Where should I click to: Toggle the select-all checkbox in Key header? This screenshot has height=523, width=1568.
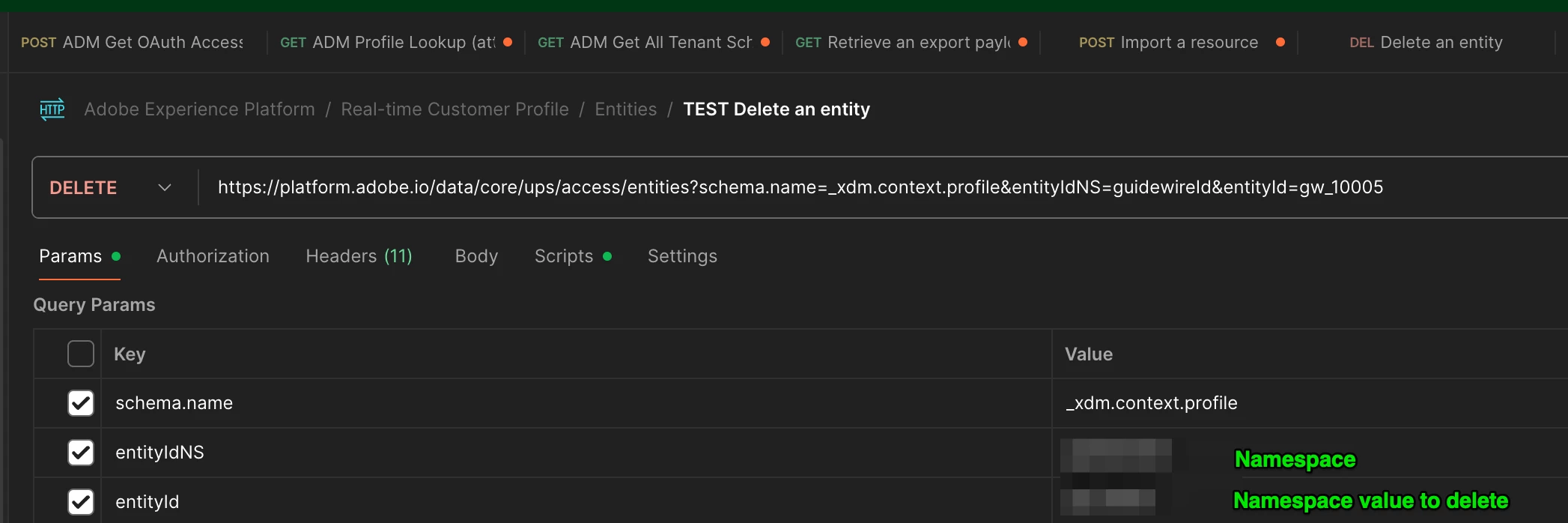coord(81,354)
